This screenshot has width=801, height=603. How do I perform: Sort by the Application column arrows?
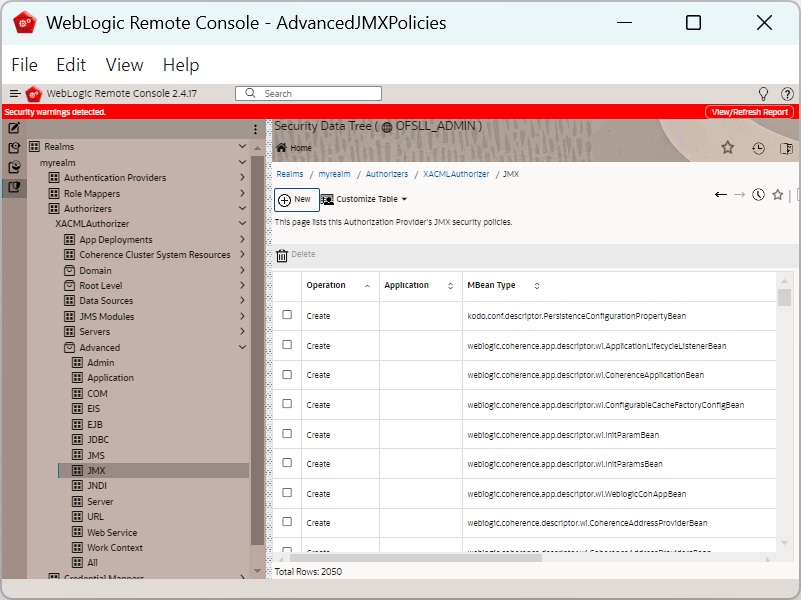[x=451, y=286]
